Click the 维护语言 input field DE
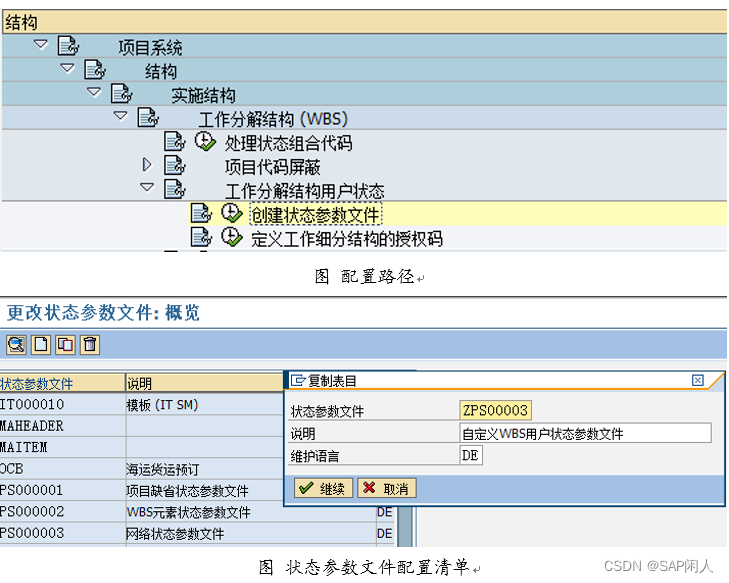The image size is (729, 583). tap(471, 455)
